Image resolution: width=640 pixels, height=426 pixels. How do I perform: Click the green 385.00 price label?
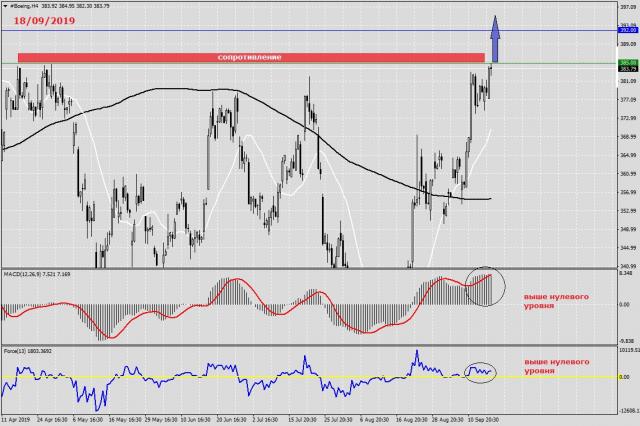(x=627, y=62)
